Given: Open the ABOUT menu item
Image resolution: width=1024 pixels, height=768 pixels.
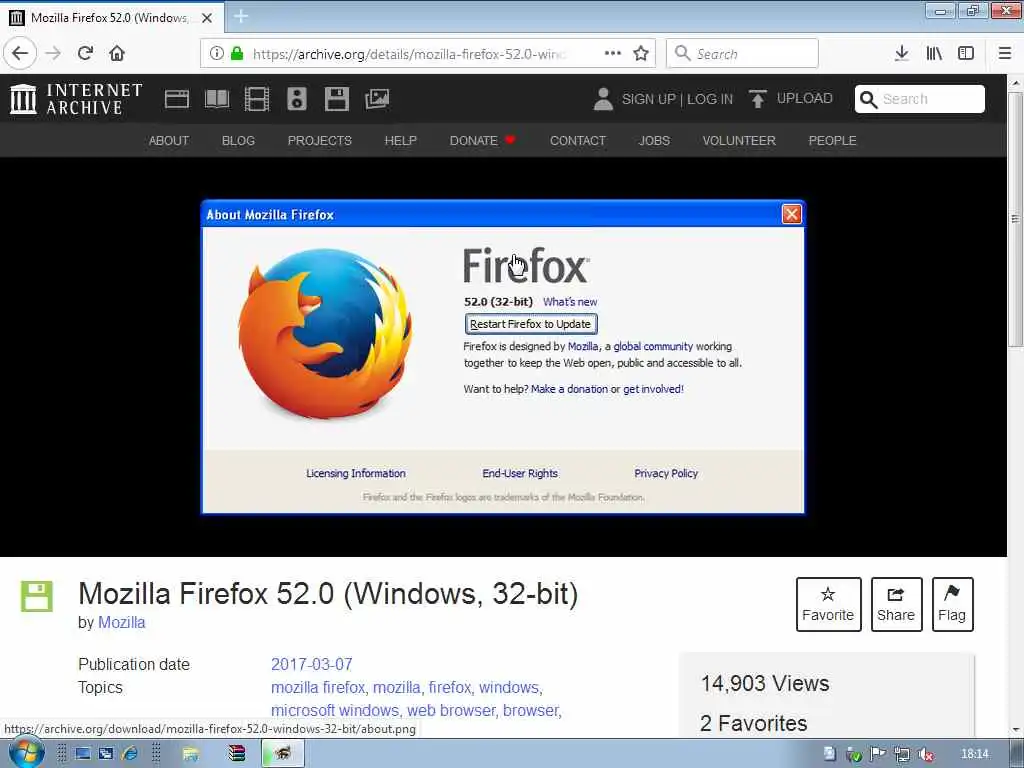Looking at the screenshot, I should (168, 140).
